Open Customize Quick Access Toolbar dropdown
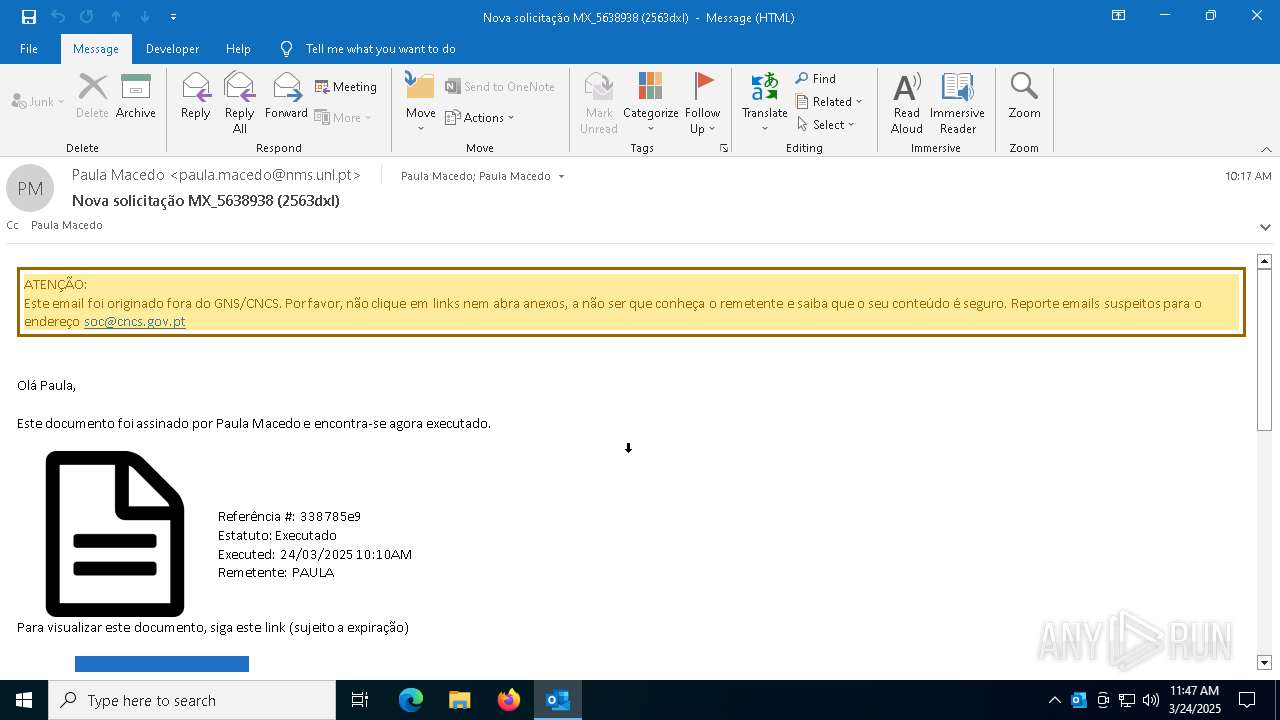Viewport: 1280px width, 720px height. point(174,17)
